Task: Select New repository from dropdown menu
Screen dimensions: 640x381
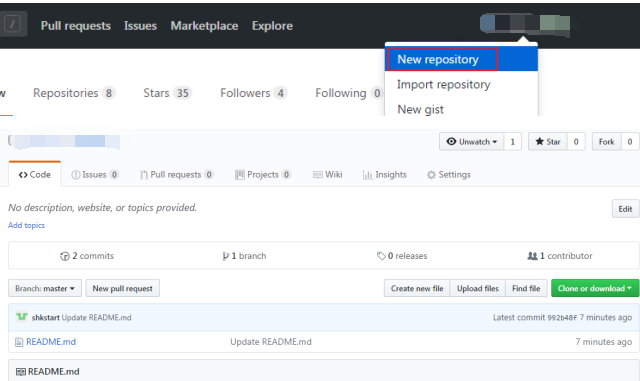Action: point(461,59)
